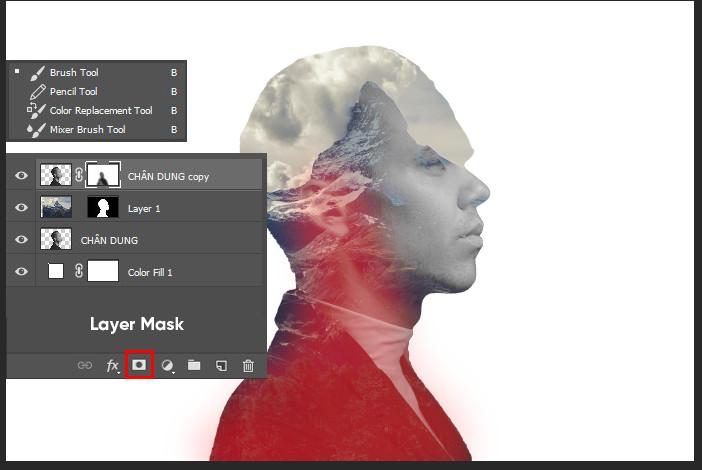Hide the CHÂN DUNG copy layer
The width and height of the screenshot is (702, 470).
point(21,175)
